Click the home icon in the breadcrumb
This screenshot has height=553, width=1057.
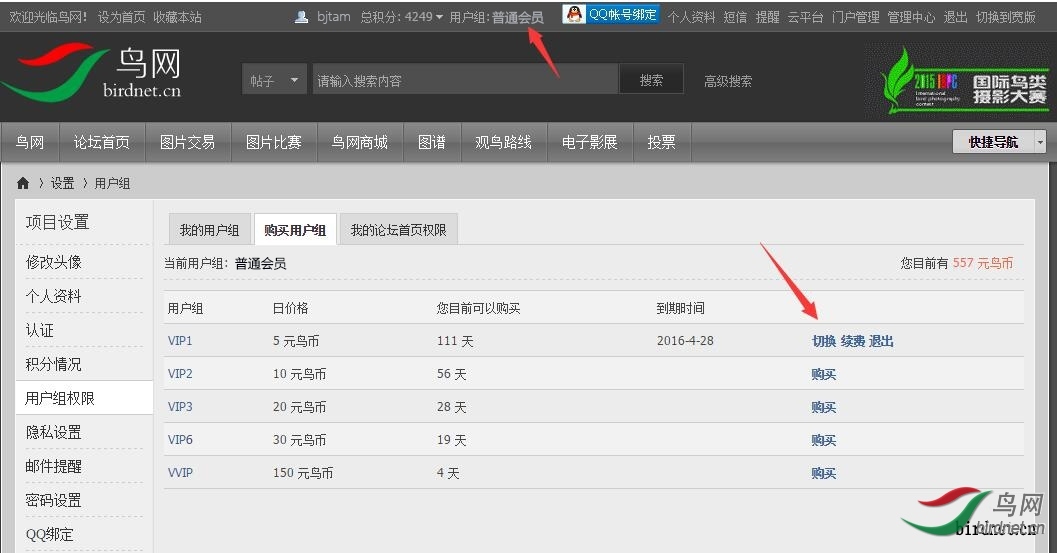pyautogui.click(x=23, y=183)
